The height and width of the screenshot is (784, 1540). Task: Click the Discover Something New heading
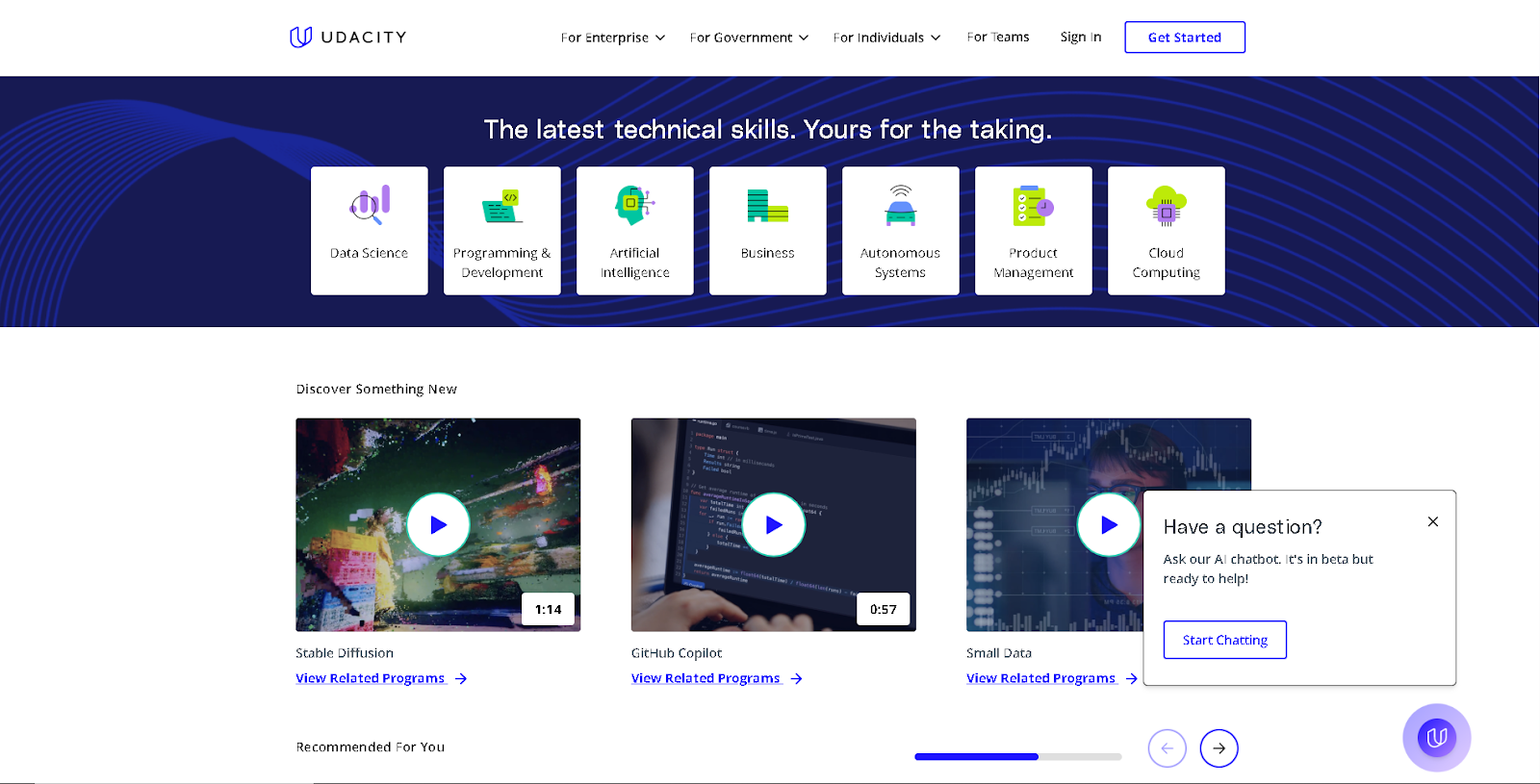click(x=376, y=389)
